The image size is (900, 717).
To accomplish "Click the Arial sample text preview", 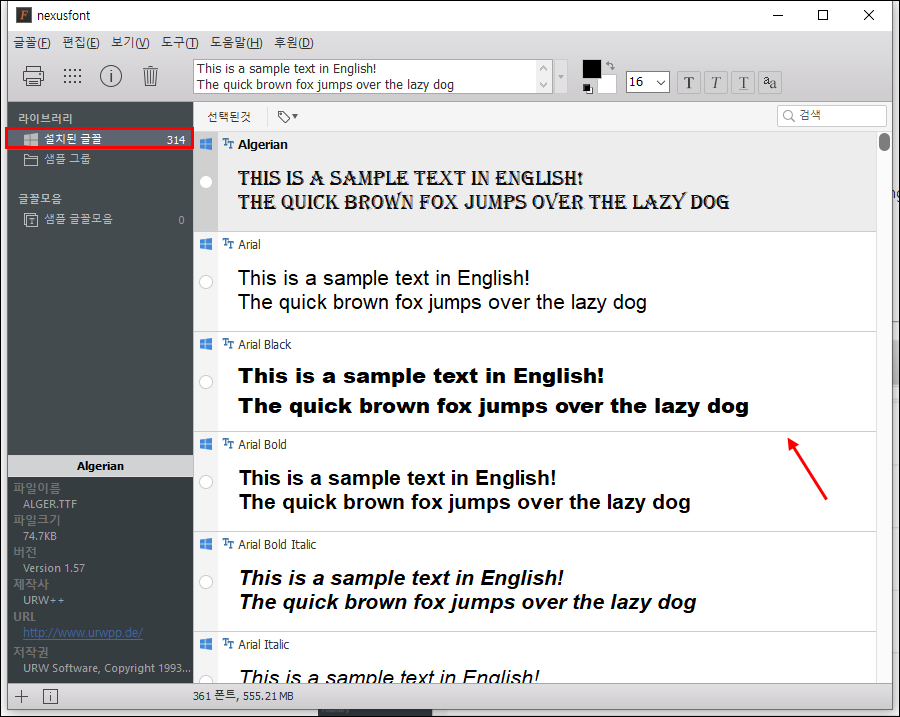I will (442, 290).
